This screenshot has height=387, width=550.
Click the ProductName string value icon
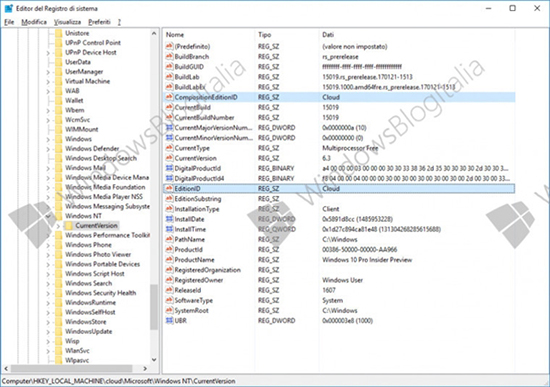(x=169, y=260)
